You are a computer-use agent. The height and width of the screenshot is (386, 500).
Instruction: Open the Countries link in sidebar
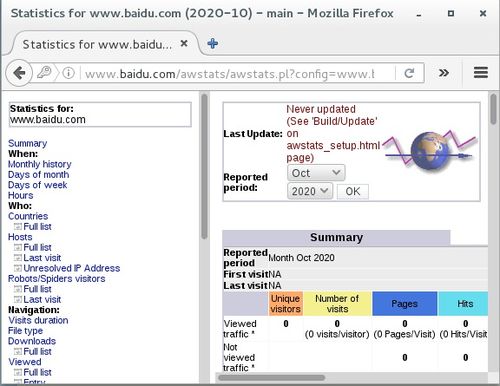(28, 216)
